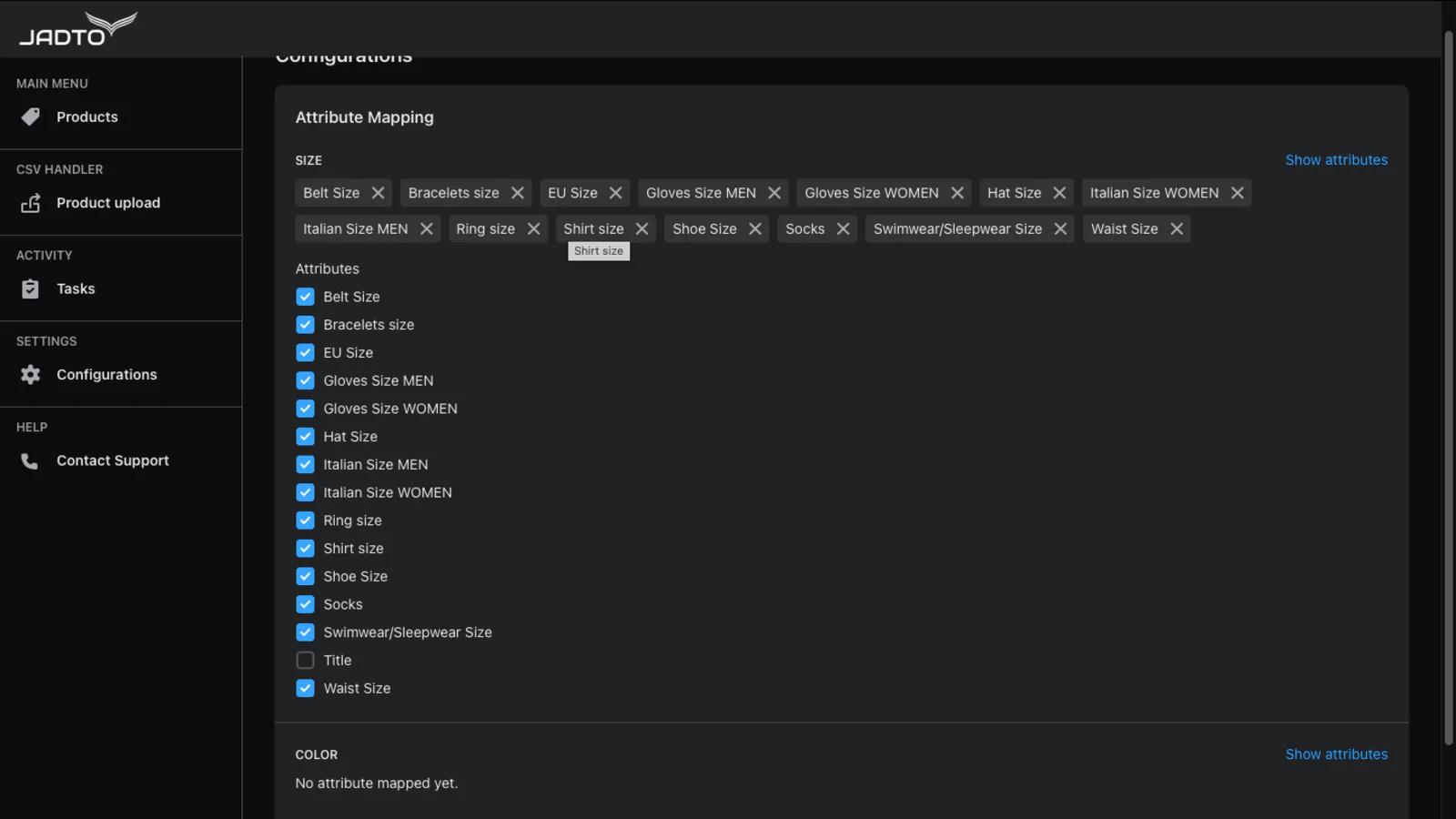Select the Shirt size chip label
The height and width of the screenshot is (819, 1456).
593,229
